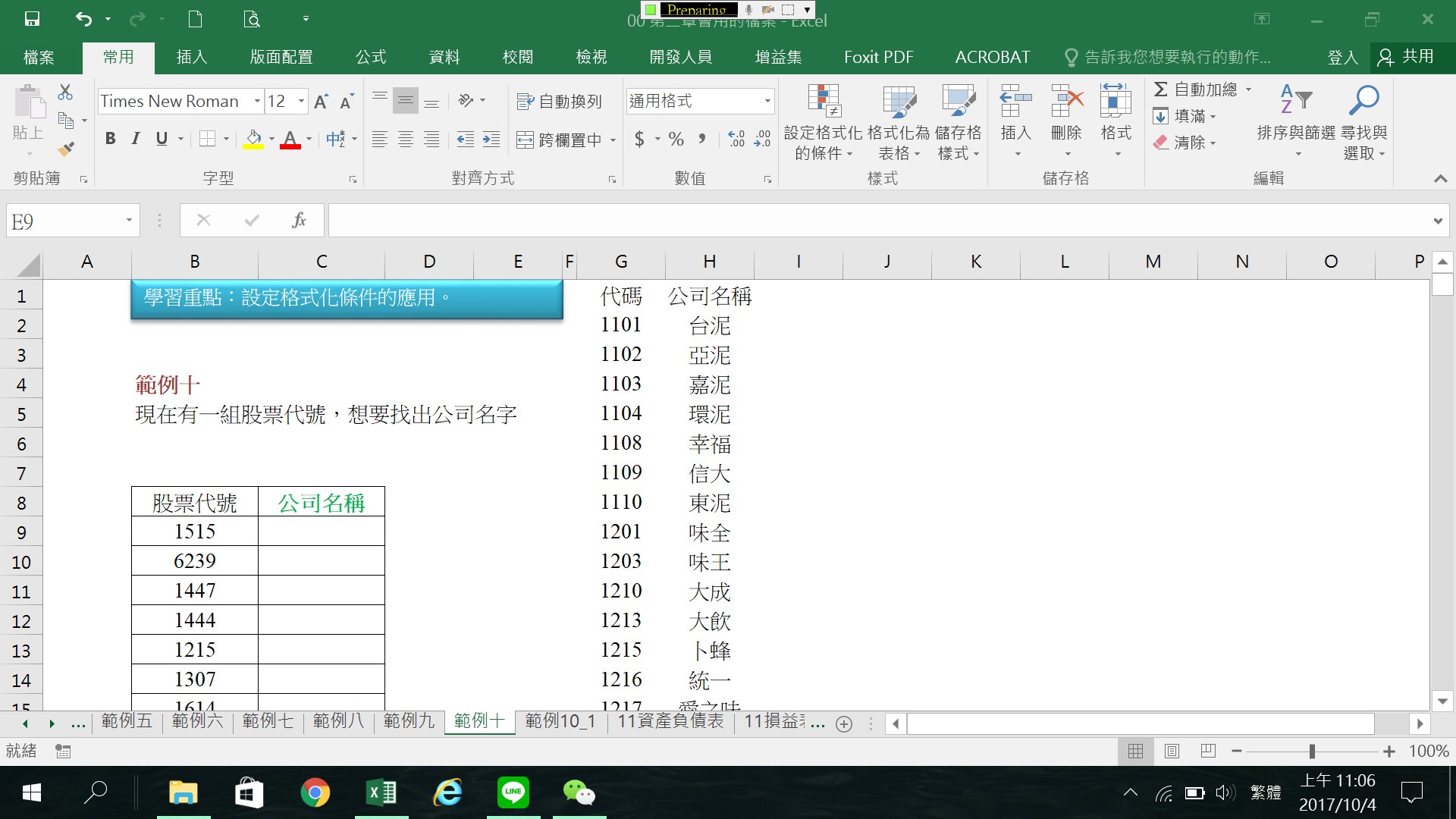The height and width of the screenshot is (819, 1456).
Task: Click 登入 sign in link
Action: pos(1342,57)
